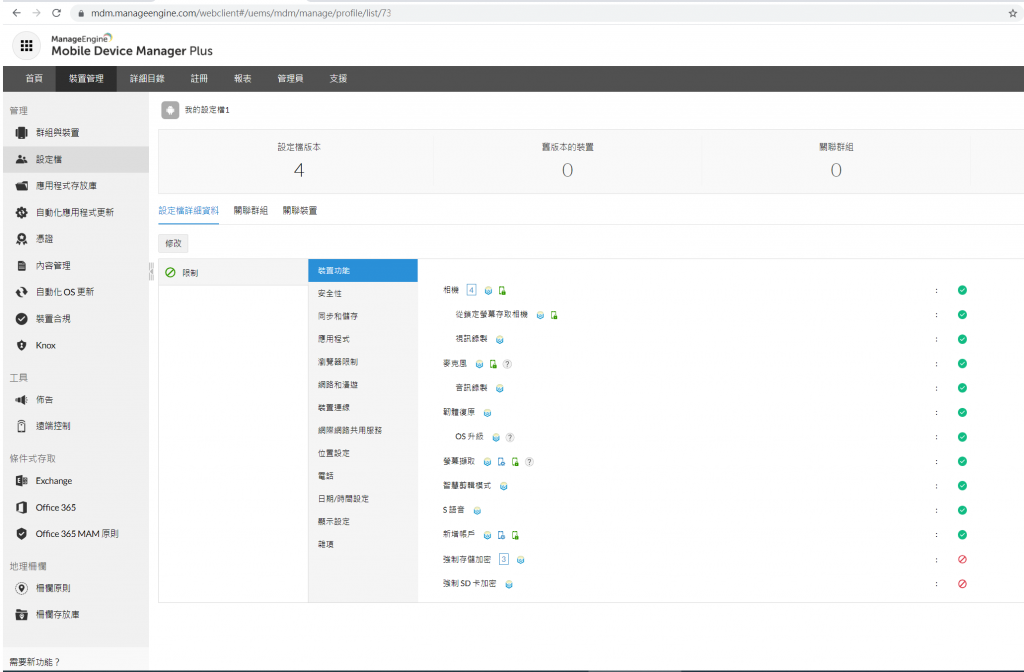Screen dimensions: 1024x672
Task: Open the 安全性 settings category
Action: (x=330, y=294)
